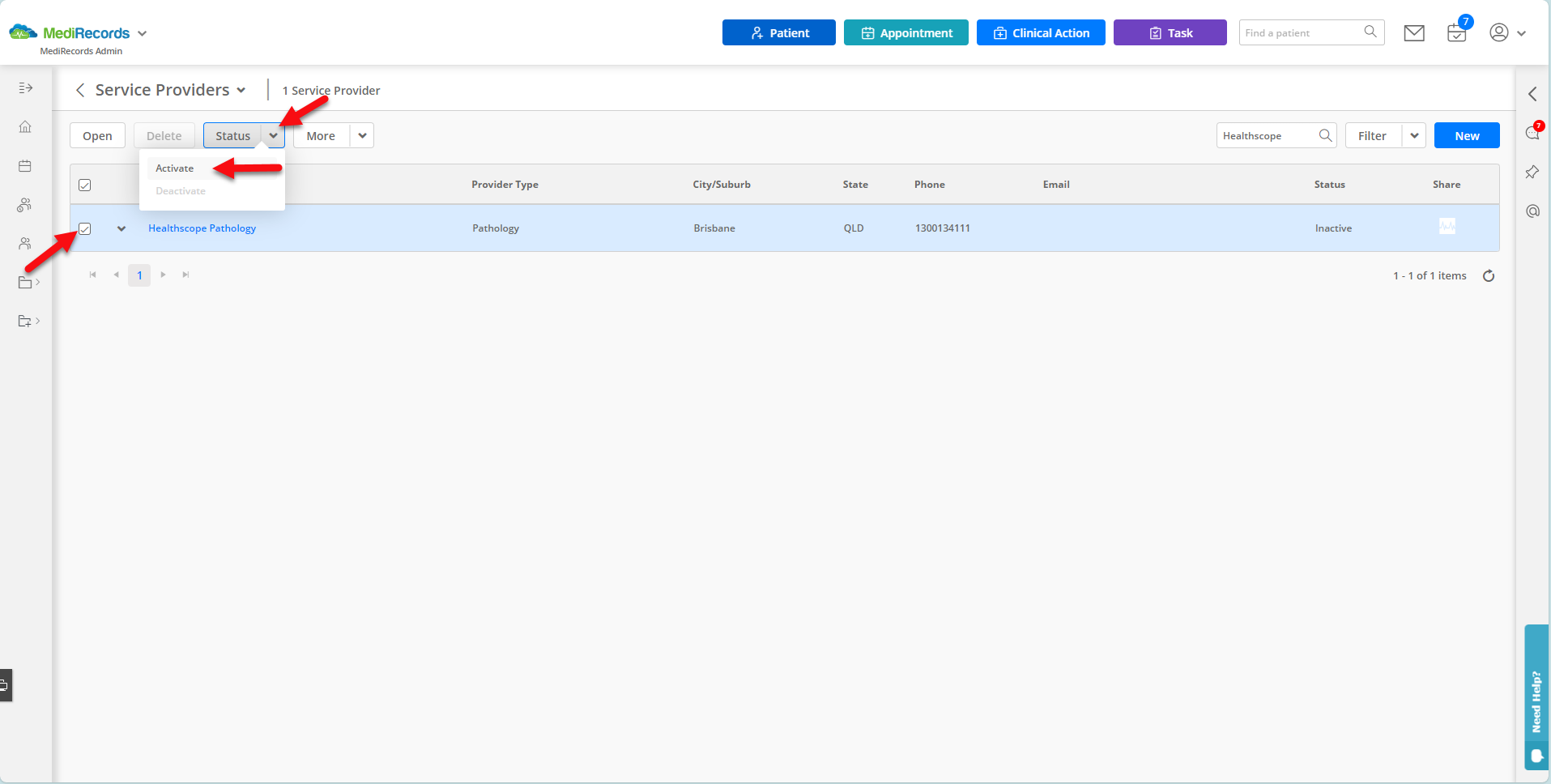Open the Filter dropdown arrow

click(x=1414, y=135)
